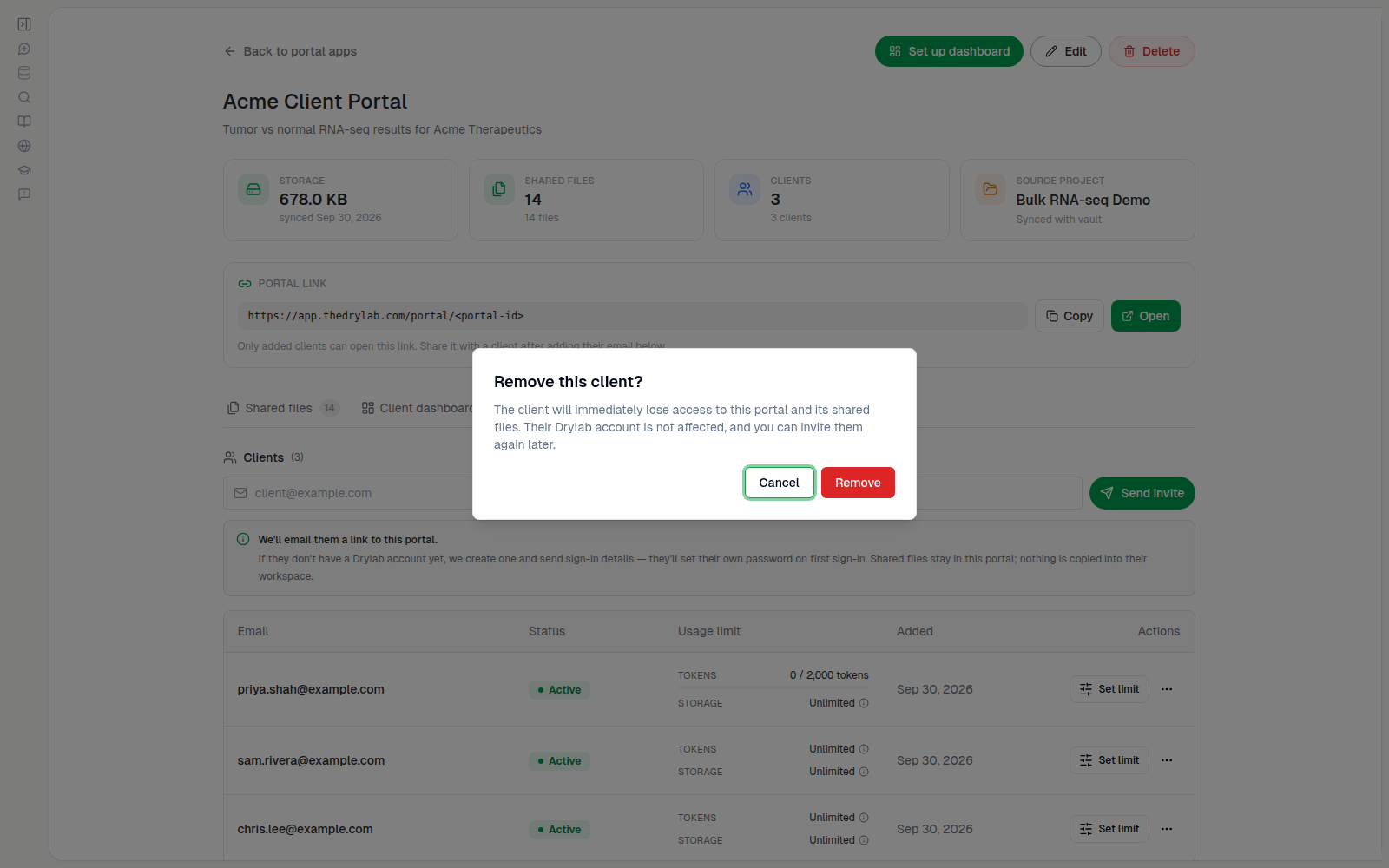Go back to portal apps
Image resolution: width=1389 pixels, height=868 pixels.
point(290,51)
